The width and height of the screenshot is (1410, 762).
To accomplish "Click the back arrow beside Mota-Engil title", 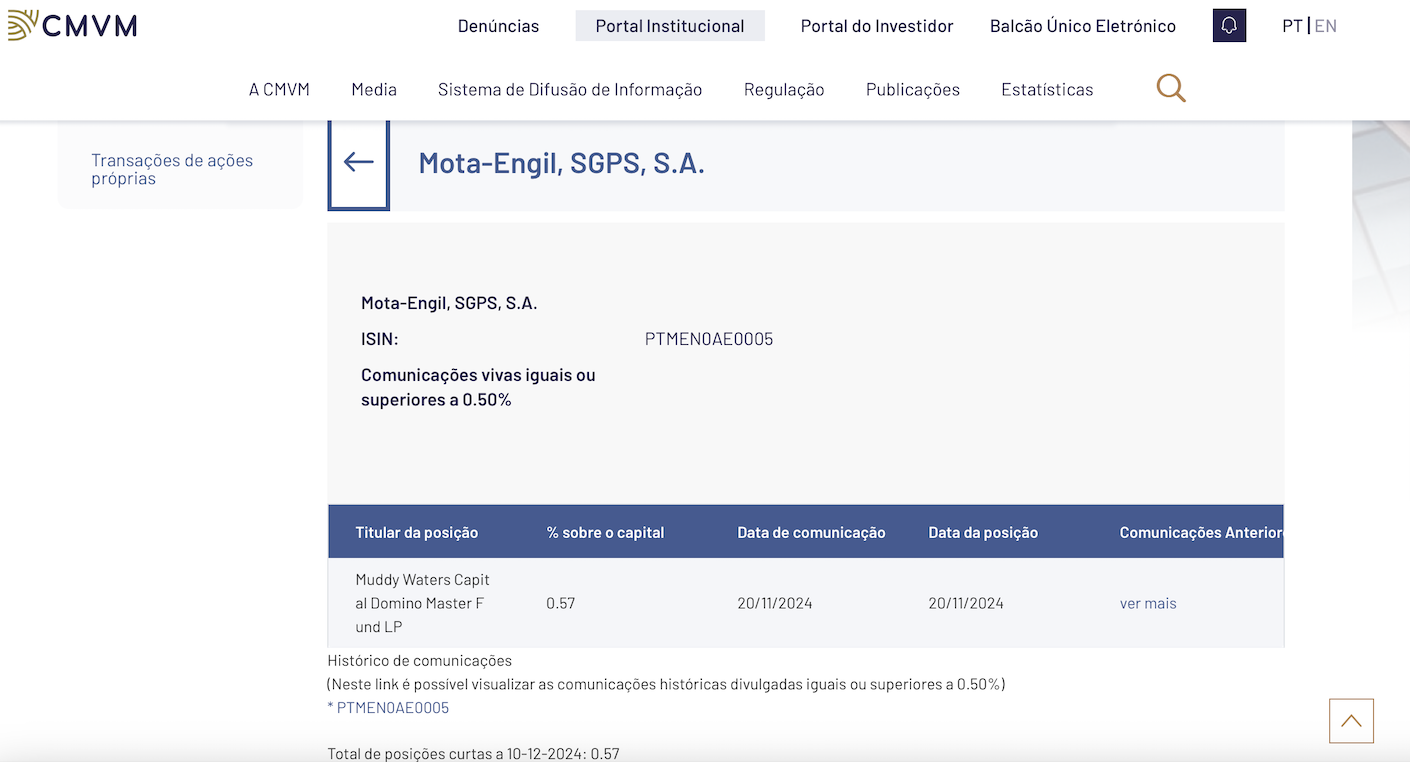I will 358,162.
